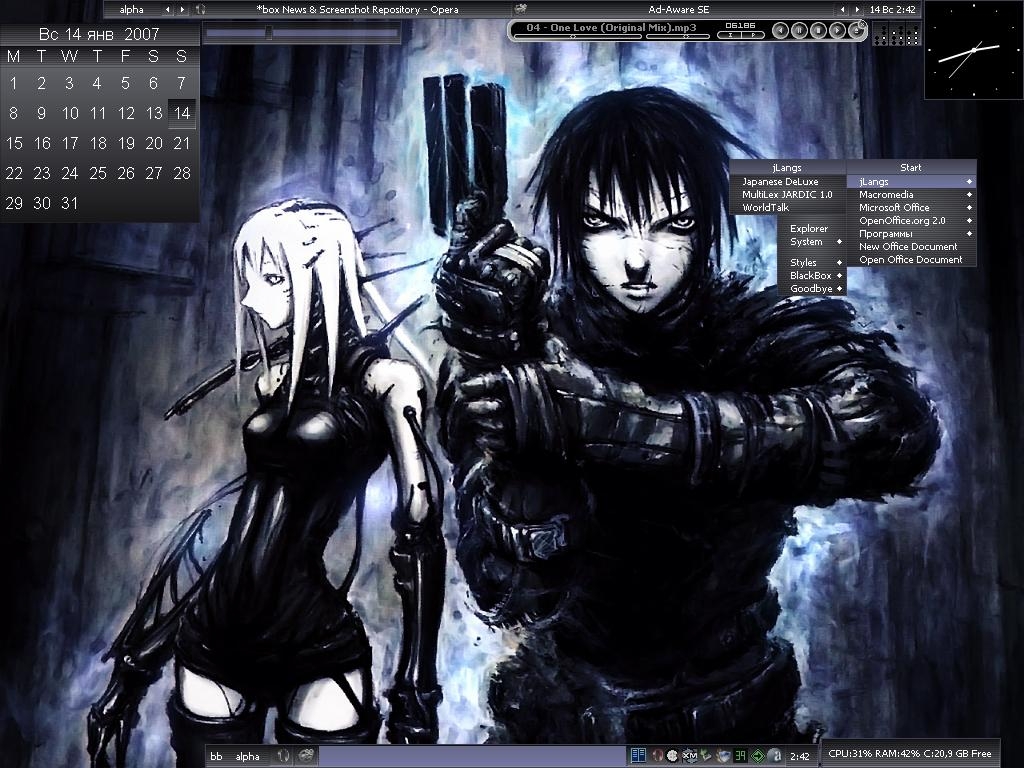Image resolution: width=1024 pixels, height=768 pixels.
Task: Click the red headphones tray icon
Action: click(657, 756)
